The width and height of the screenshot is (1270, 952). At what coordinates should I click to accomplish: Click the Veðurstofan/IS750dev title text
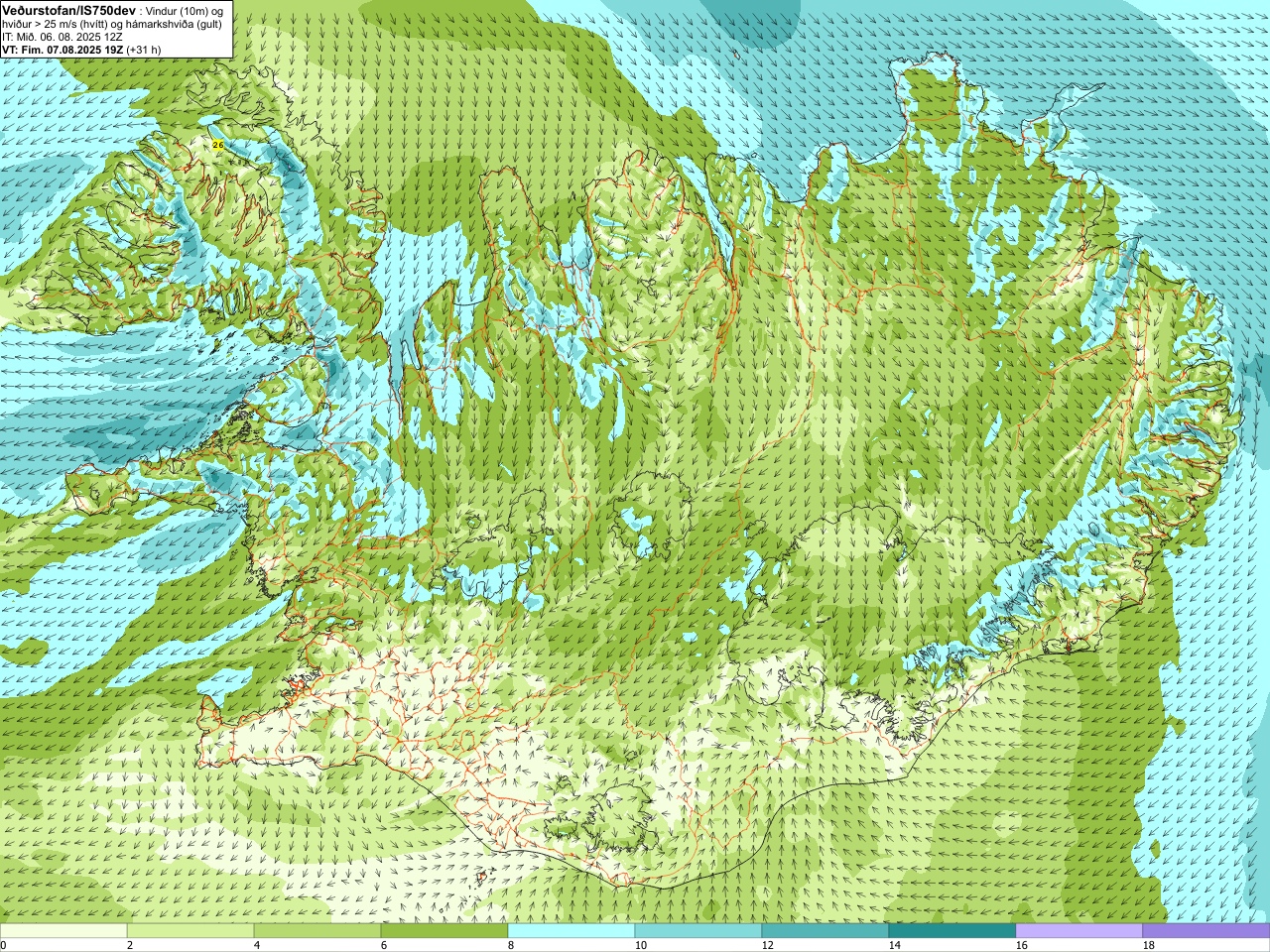pyautogui.click(x=68, y=10)
